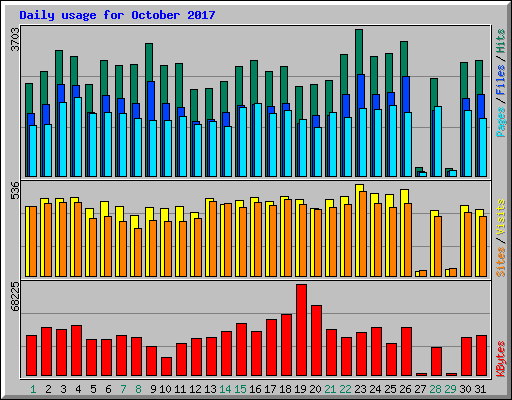
Task: Click day 31 on the x-axis
Action: pos(480,389)
